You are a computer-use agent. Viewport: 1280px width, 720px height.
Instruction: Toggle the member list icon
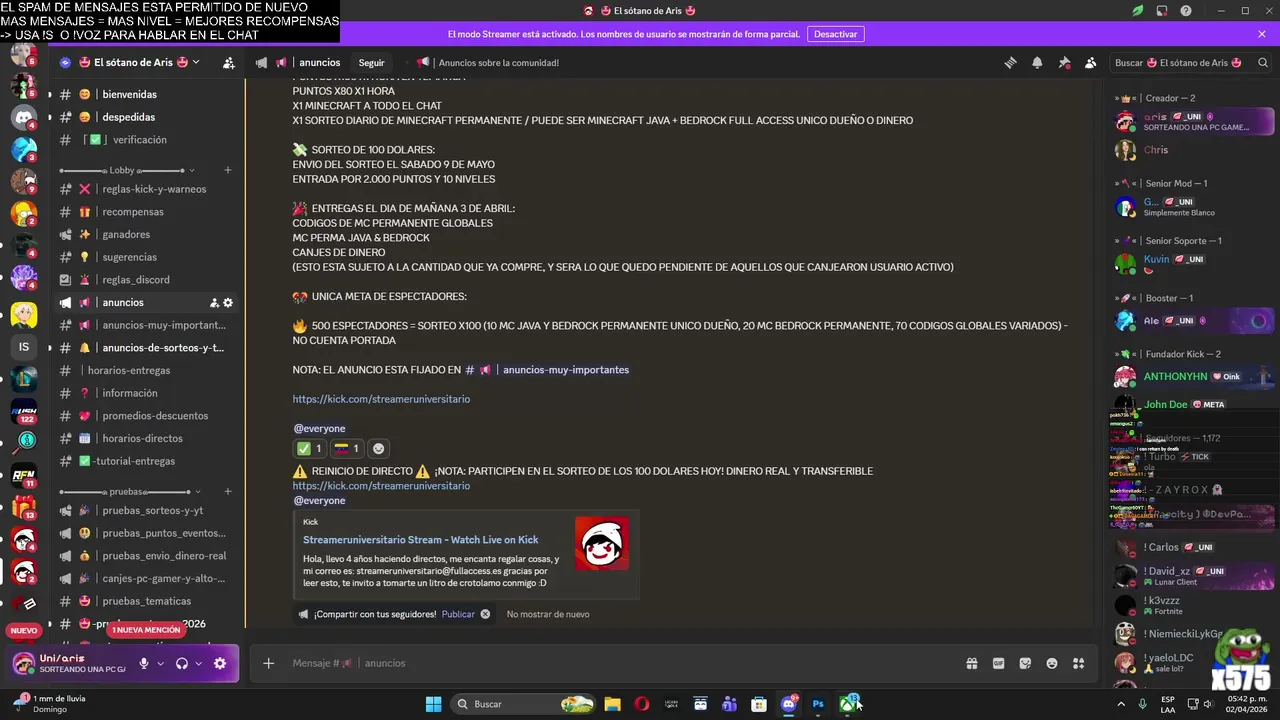pyautogui.click(x=1091, y=62)
